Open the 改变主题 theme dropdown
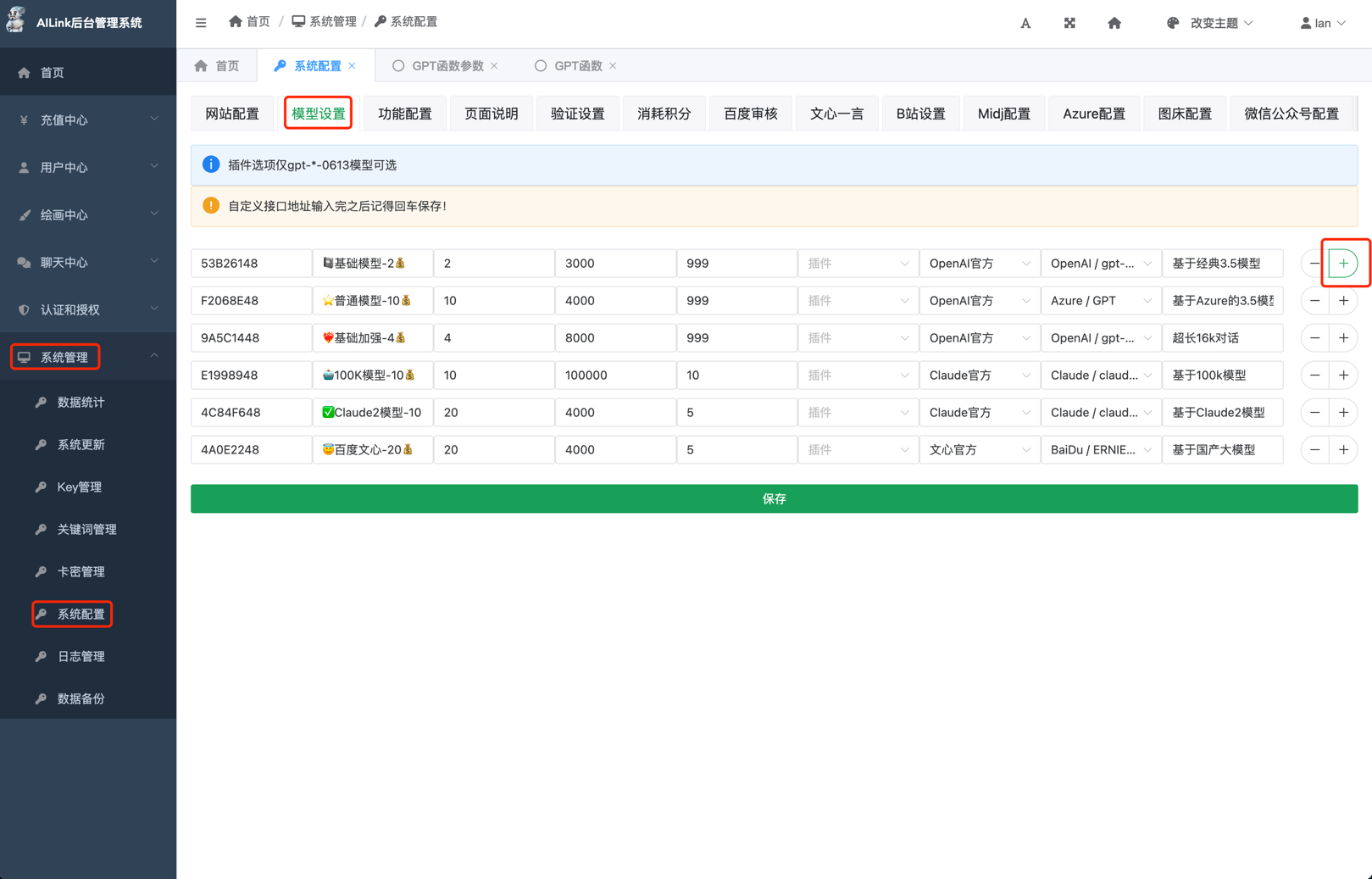The image size is (1372, 879). click(x=1209, y=23)
